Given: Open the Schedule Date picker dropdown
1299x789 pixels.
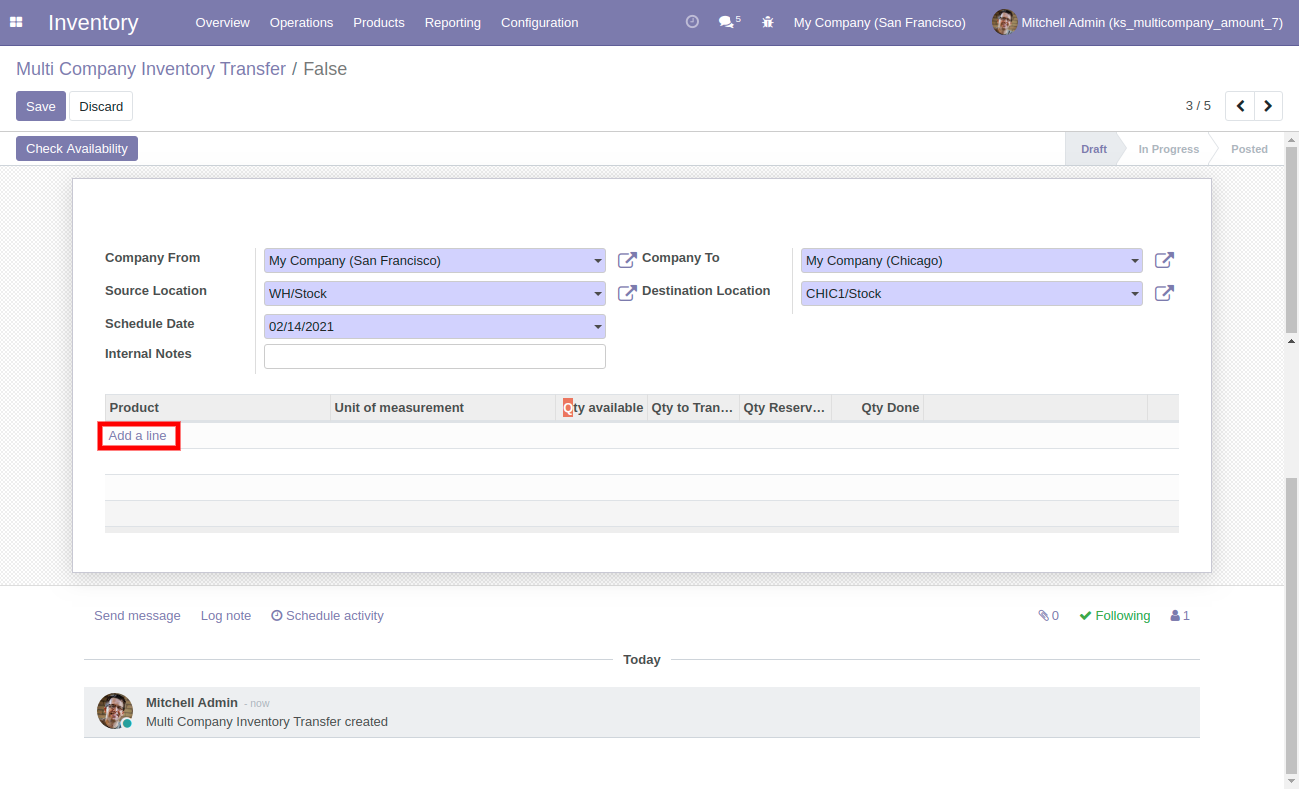Looking at the screenshot, I should coord(598,327).
